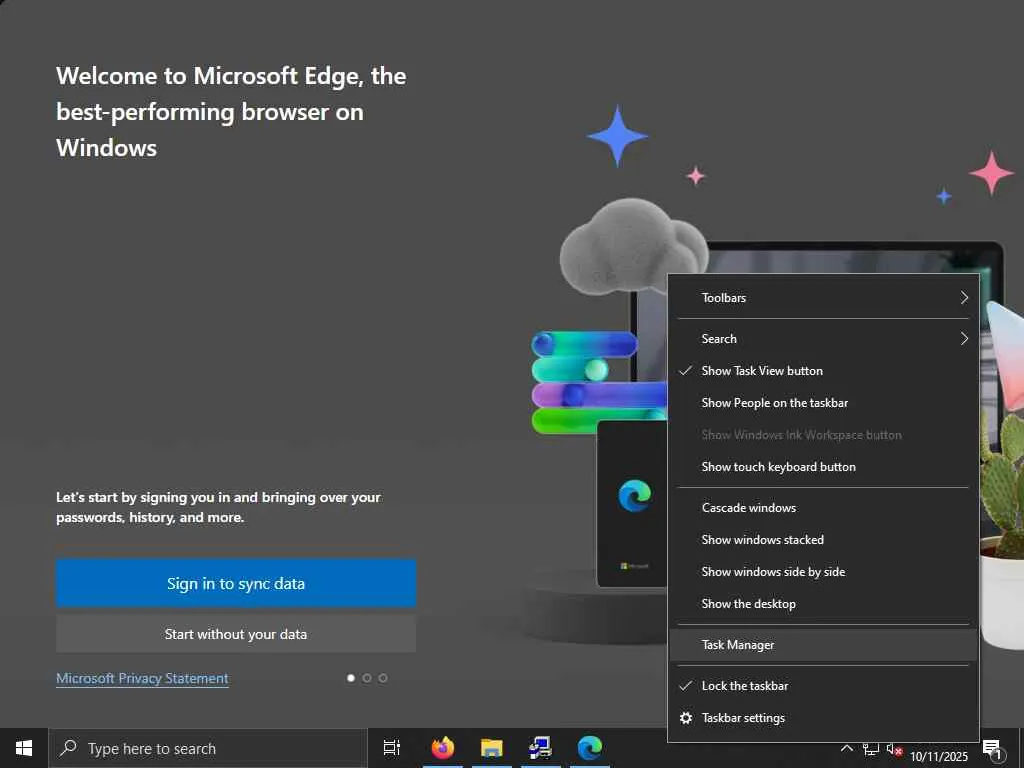This screenshot has width=1024, height=768.
Task: Choose Show windows stacked
Action: click(x=824, y=540)
